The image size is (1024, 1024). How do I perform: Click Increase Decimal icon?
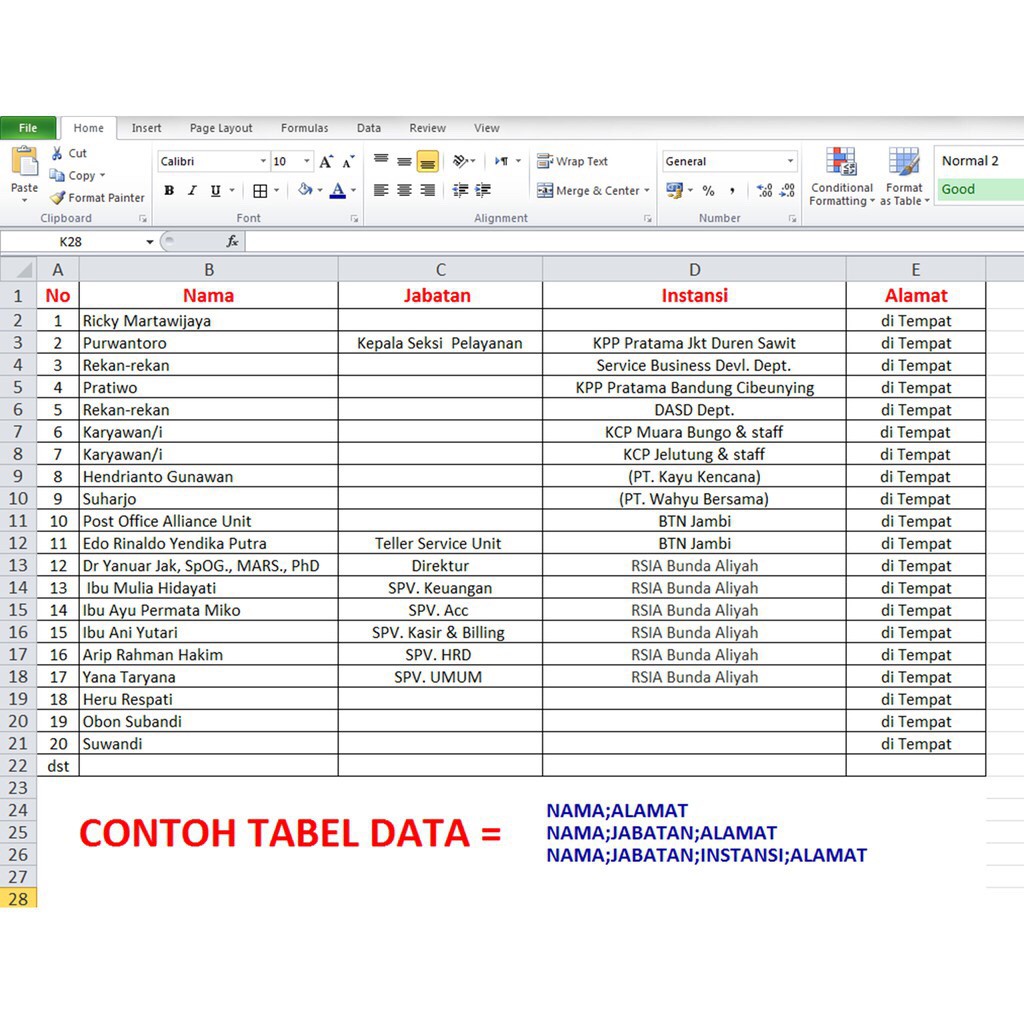point(764,190)
